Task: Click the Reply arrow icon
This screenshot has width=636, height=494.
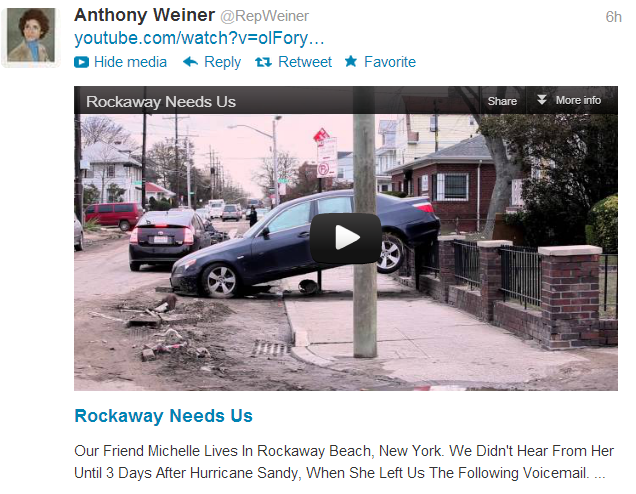Action: pyautogui.click(x=190, y=62)
